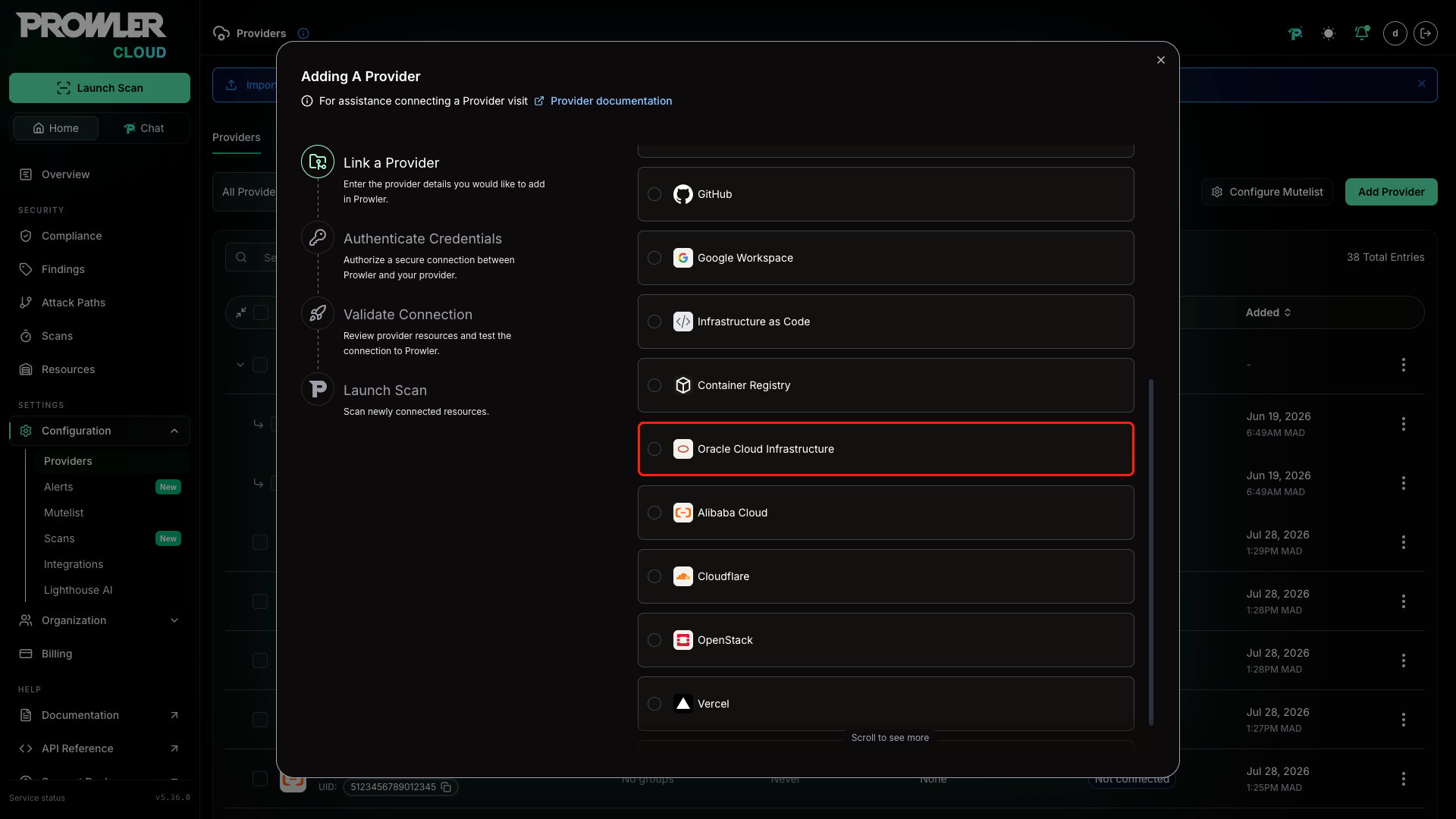This screenshot has width=1456, height=819.
Task: Open row actions for Jul 28 1:29PM entry
Action: click(1403, 542)
